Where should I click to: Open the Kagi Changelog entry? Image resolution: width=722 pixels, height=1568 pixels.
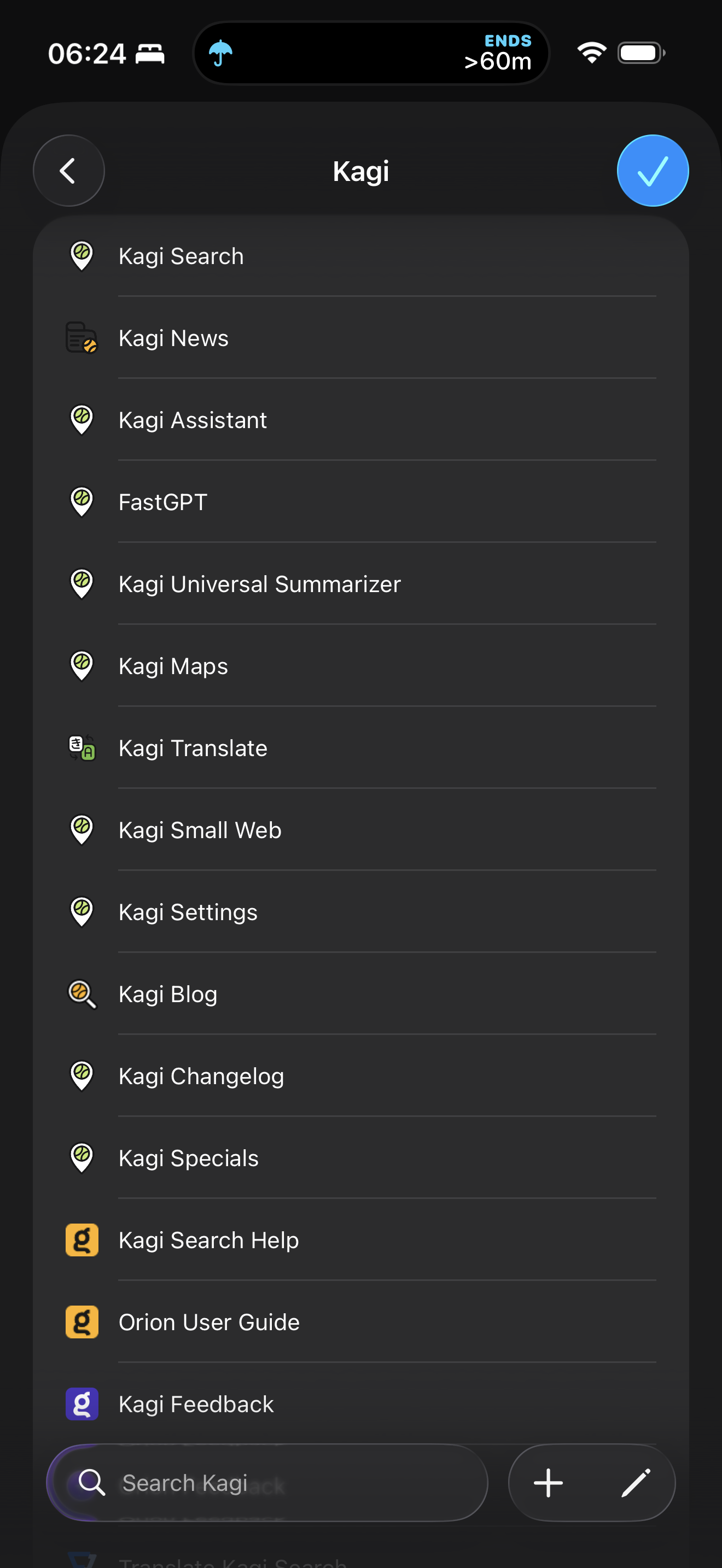tap(201, 1076)
